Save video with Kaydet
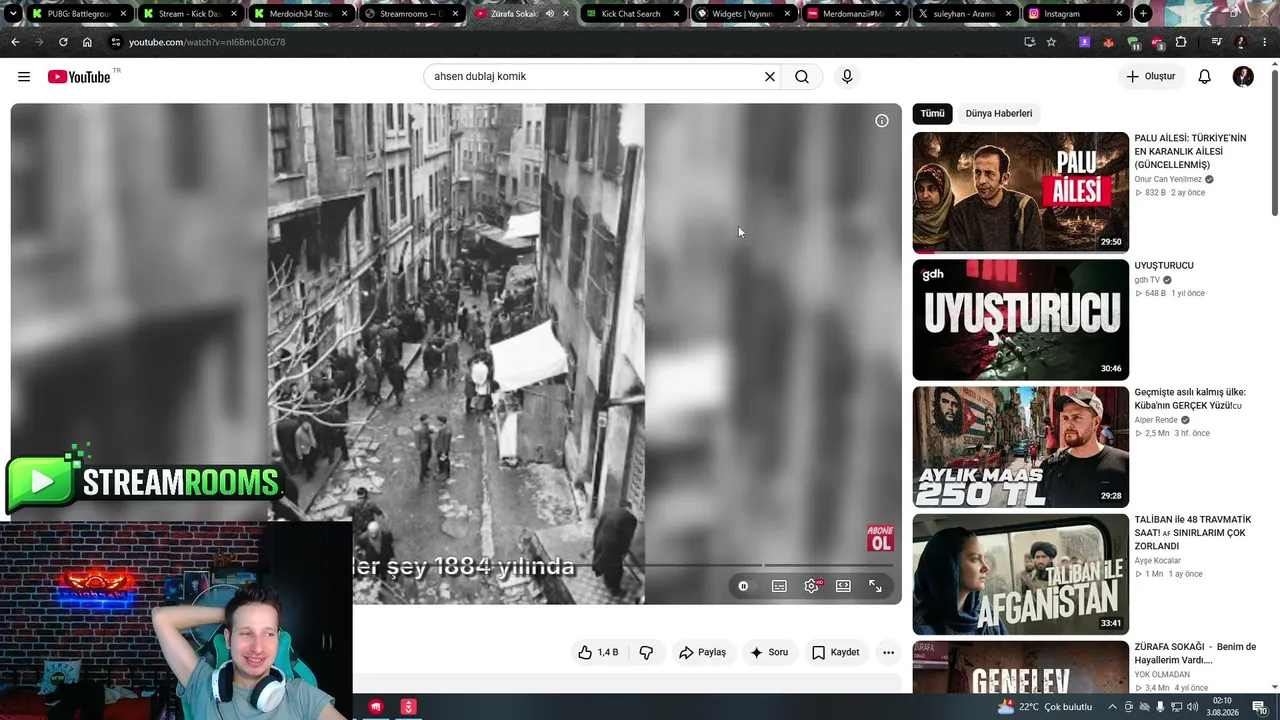 pyautogui.click(x=835, y=653)
